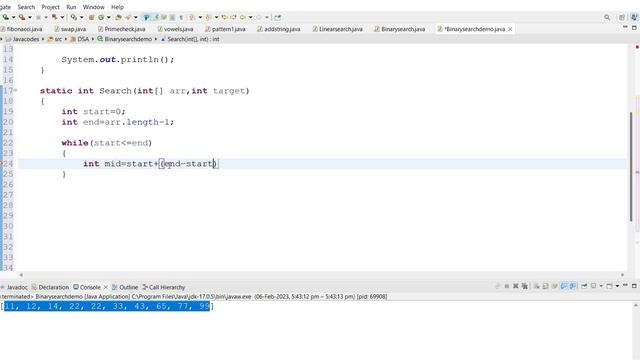
Task: Create a new Java class via green C icon
Action: pyautogui.click(x=101, y=17)
